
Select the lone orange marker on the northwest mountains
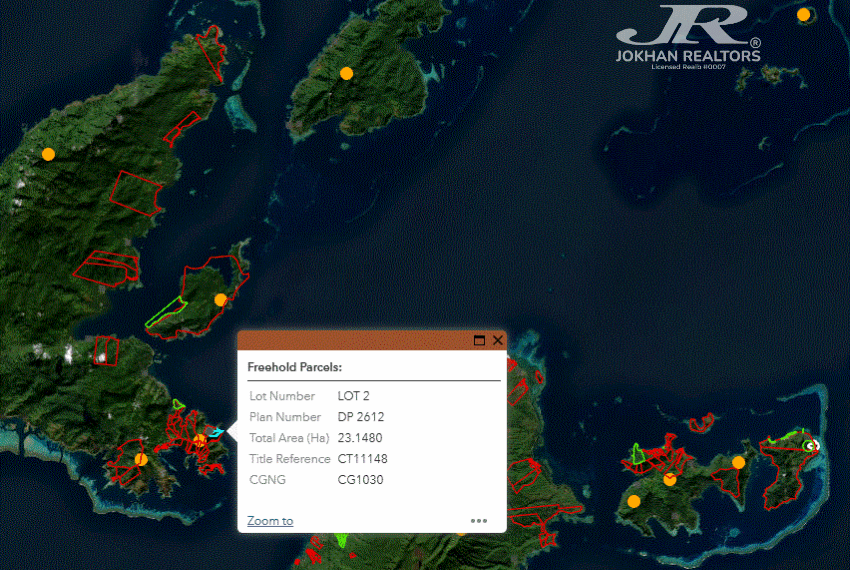(48, 154)
